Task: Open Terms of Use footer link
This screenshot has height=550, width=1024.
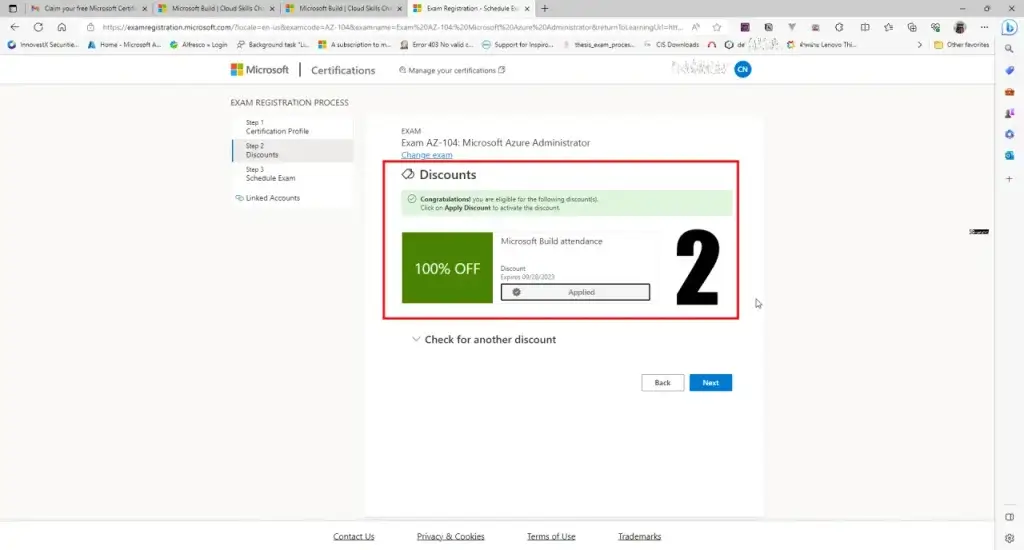Action: click(551, 536)
